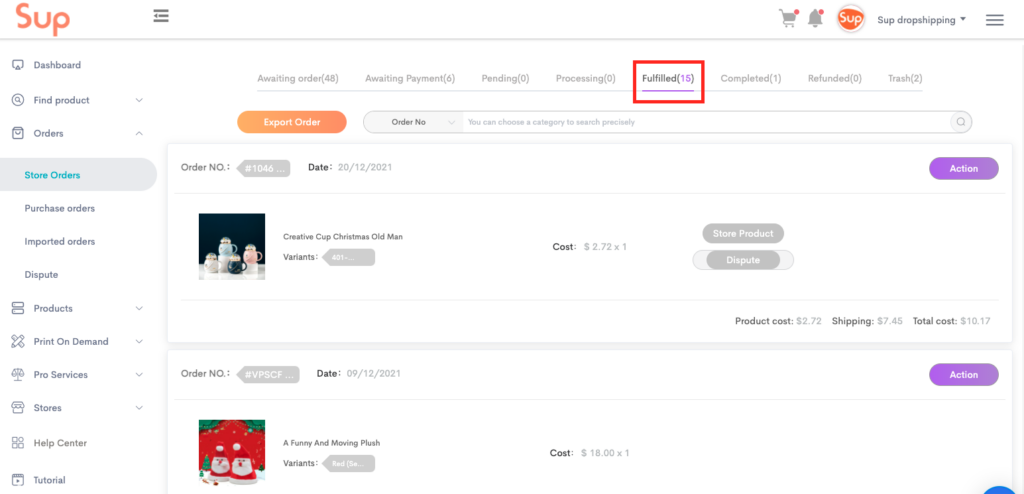Collapse the sidebar with menu-fold icon
This screenshot has width=1024, height=494.
161,16
